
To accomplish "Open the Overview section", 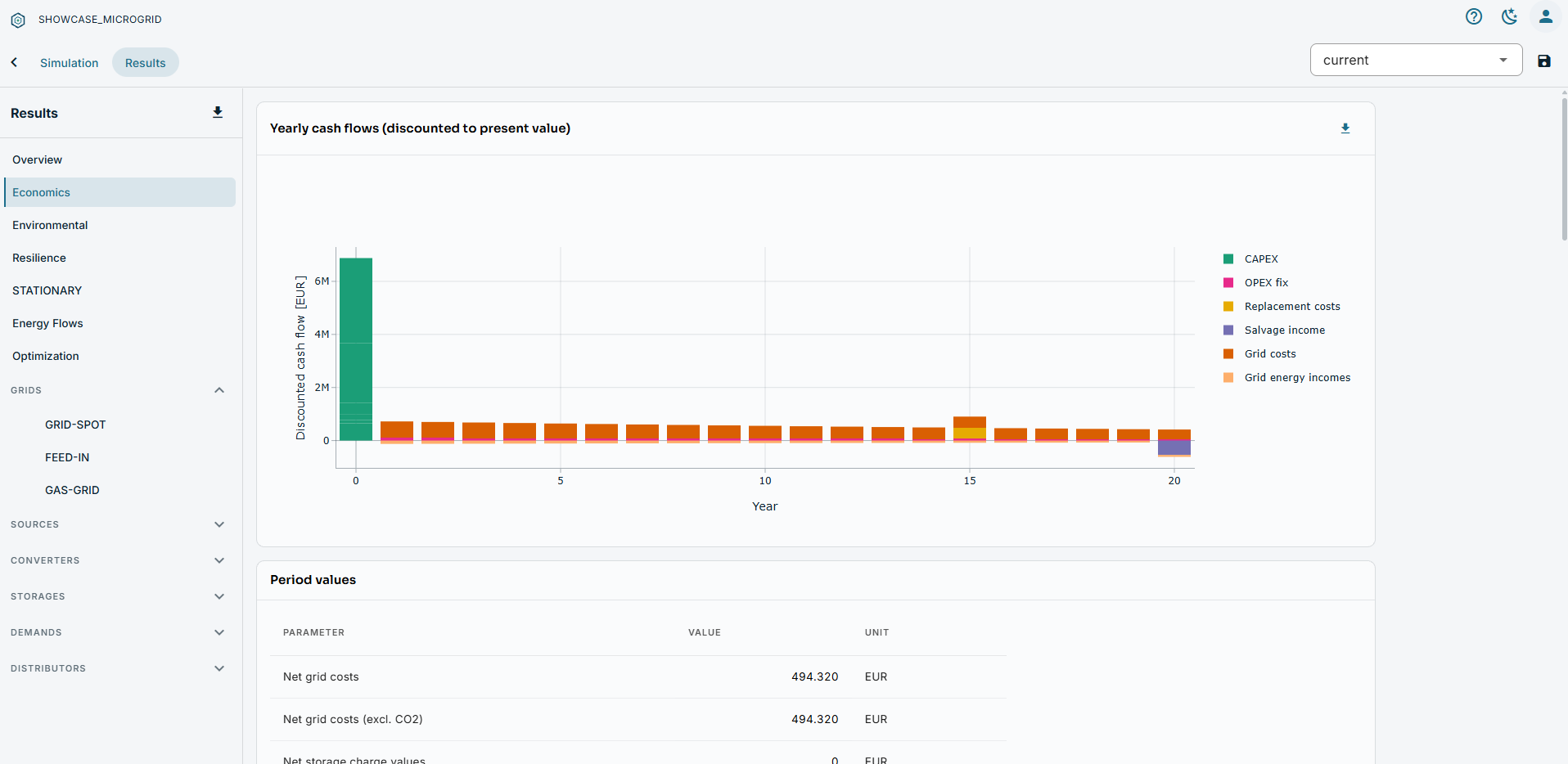I will click(119, 160).
